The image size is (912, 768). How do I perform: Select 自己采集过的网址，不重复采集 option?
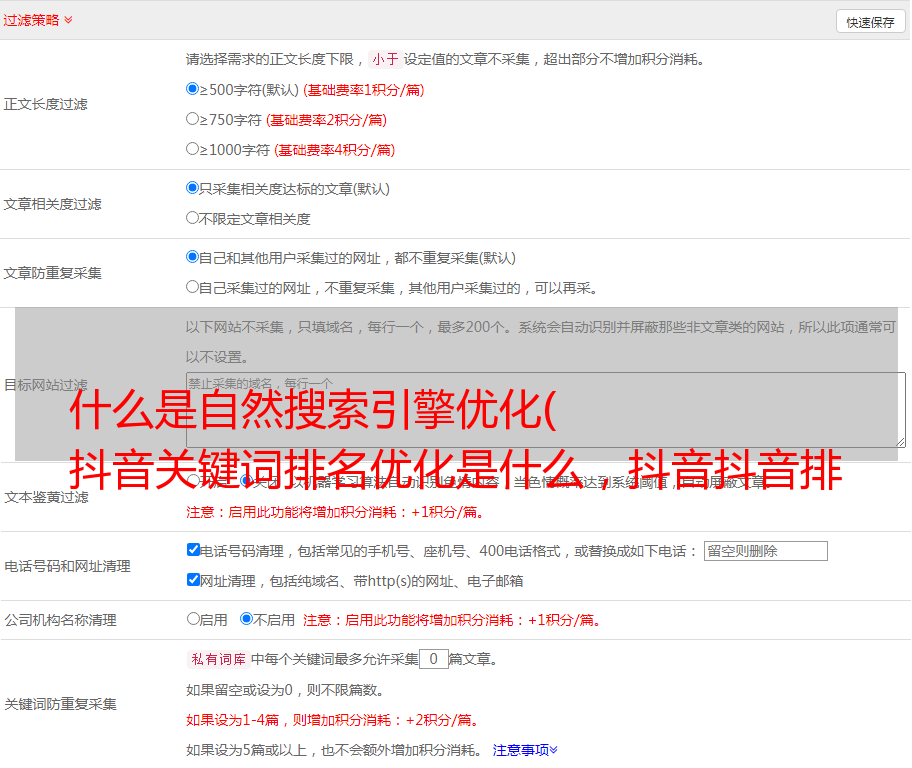pyautogui.click(x=192, y=287)
